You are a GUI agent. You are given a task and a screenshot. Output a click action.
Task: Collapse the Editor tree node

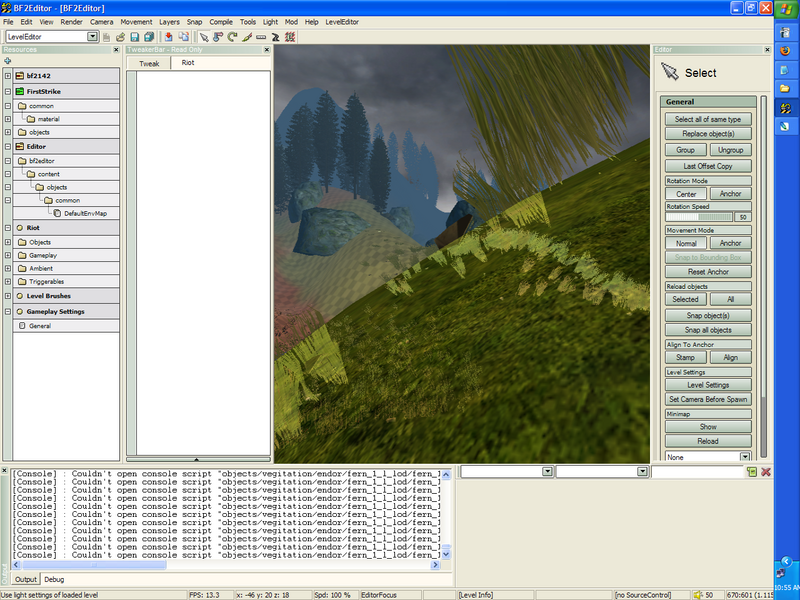coord(8,146)
